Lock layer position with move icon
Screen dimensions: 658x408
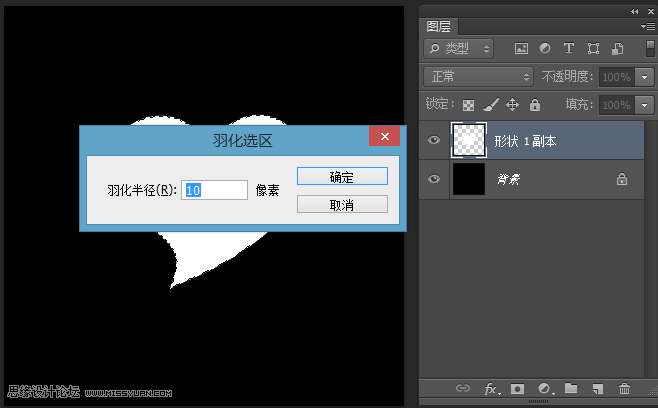[512, 105]
